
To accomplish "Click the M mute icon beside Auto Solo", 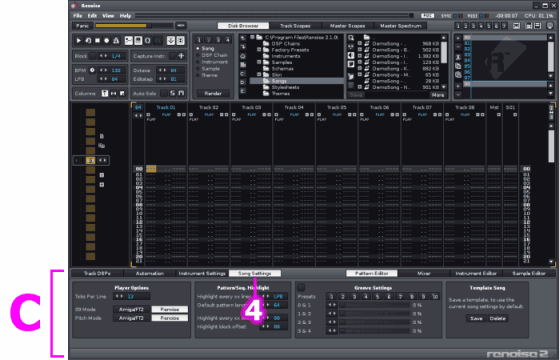I will tap(181, 93).
